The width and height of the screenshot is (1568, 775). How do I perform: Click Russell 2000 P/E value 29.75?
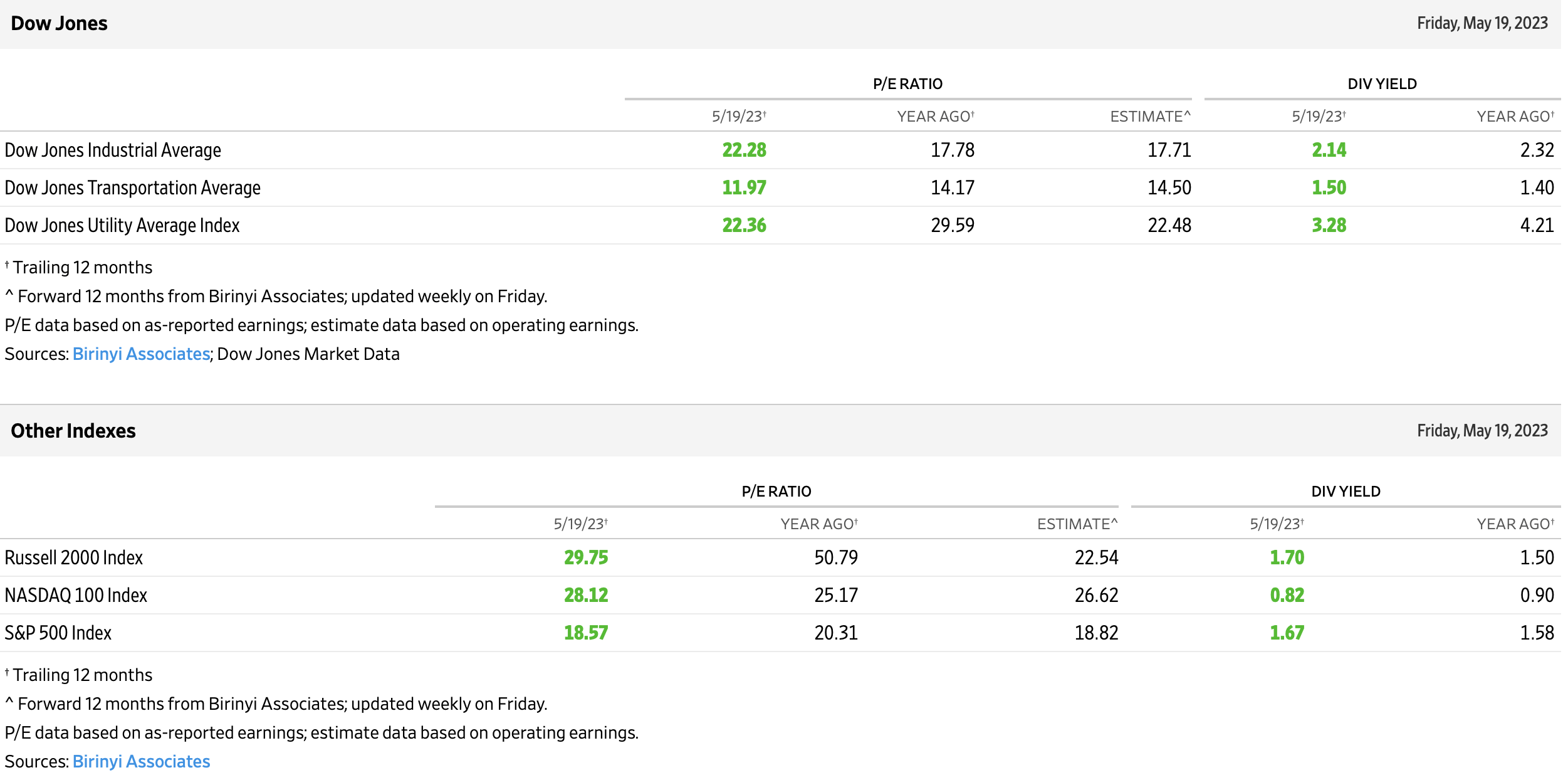tap(585, 557)
